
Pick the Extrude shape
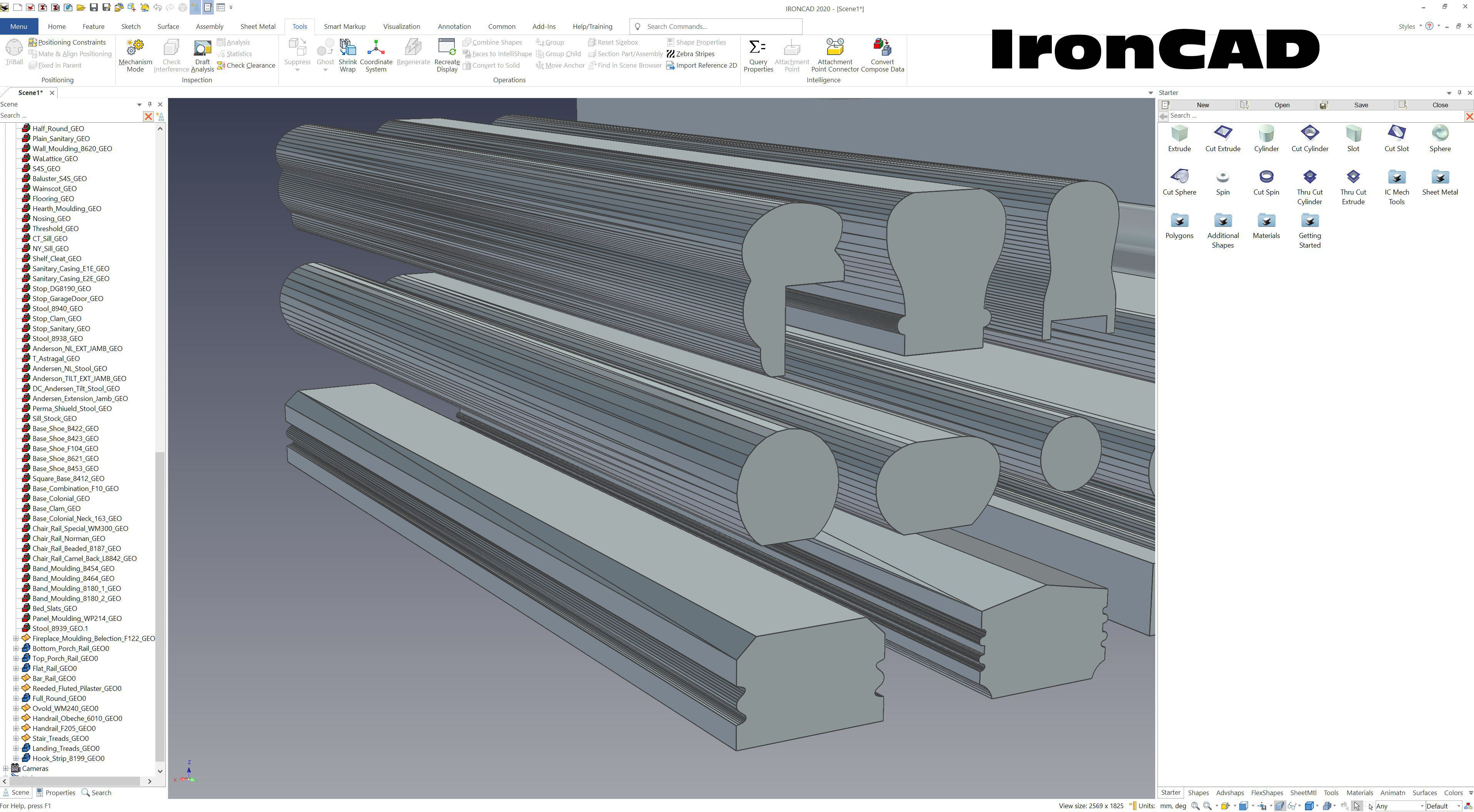coord(1179,139)
